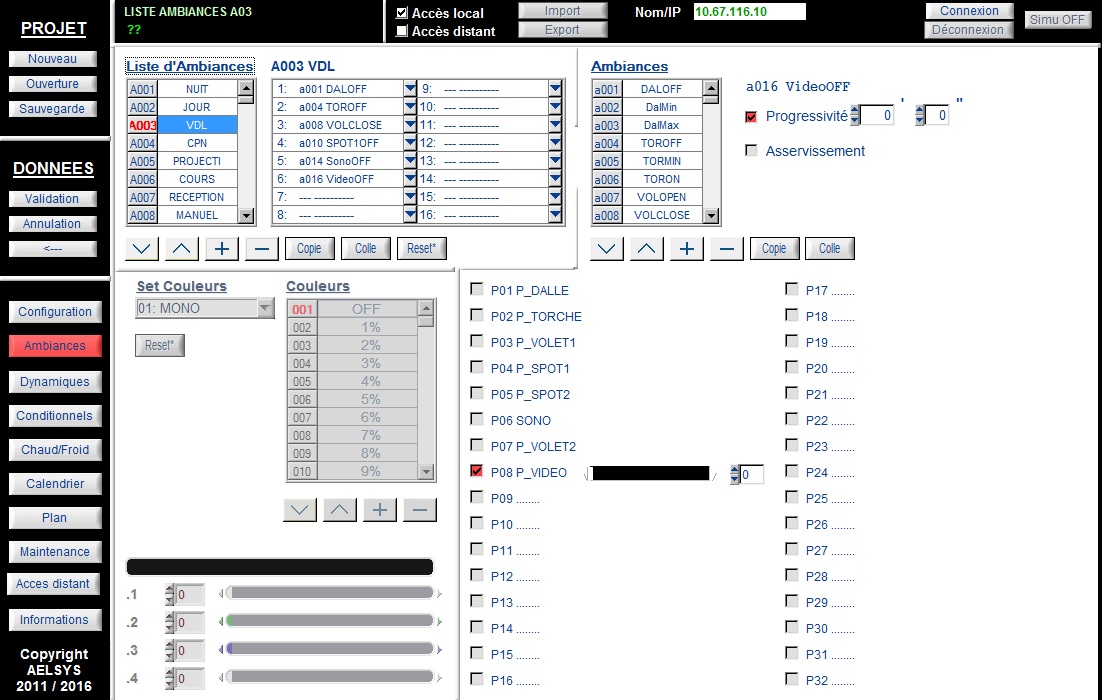Screen dimensions: 1102x700
Task: Click the channel .2 green slider
Action: pyautogui.click(x=331, y=621)
